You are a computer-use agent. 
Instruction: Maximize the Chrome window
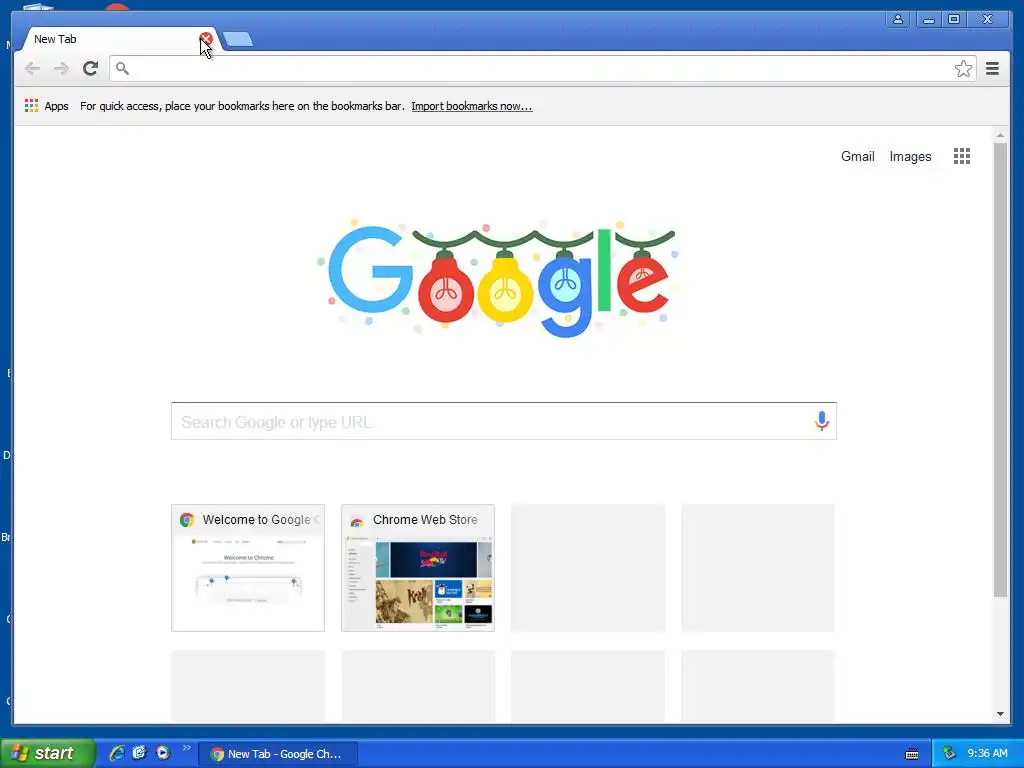[x=953, y=19]
